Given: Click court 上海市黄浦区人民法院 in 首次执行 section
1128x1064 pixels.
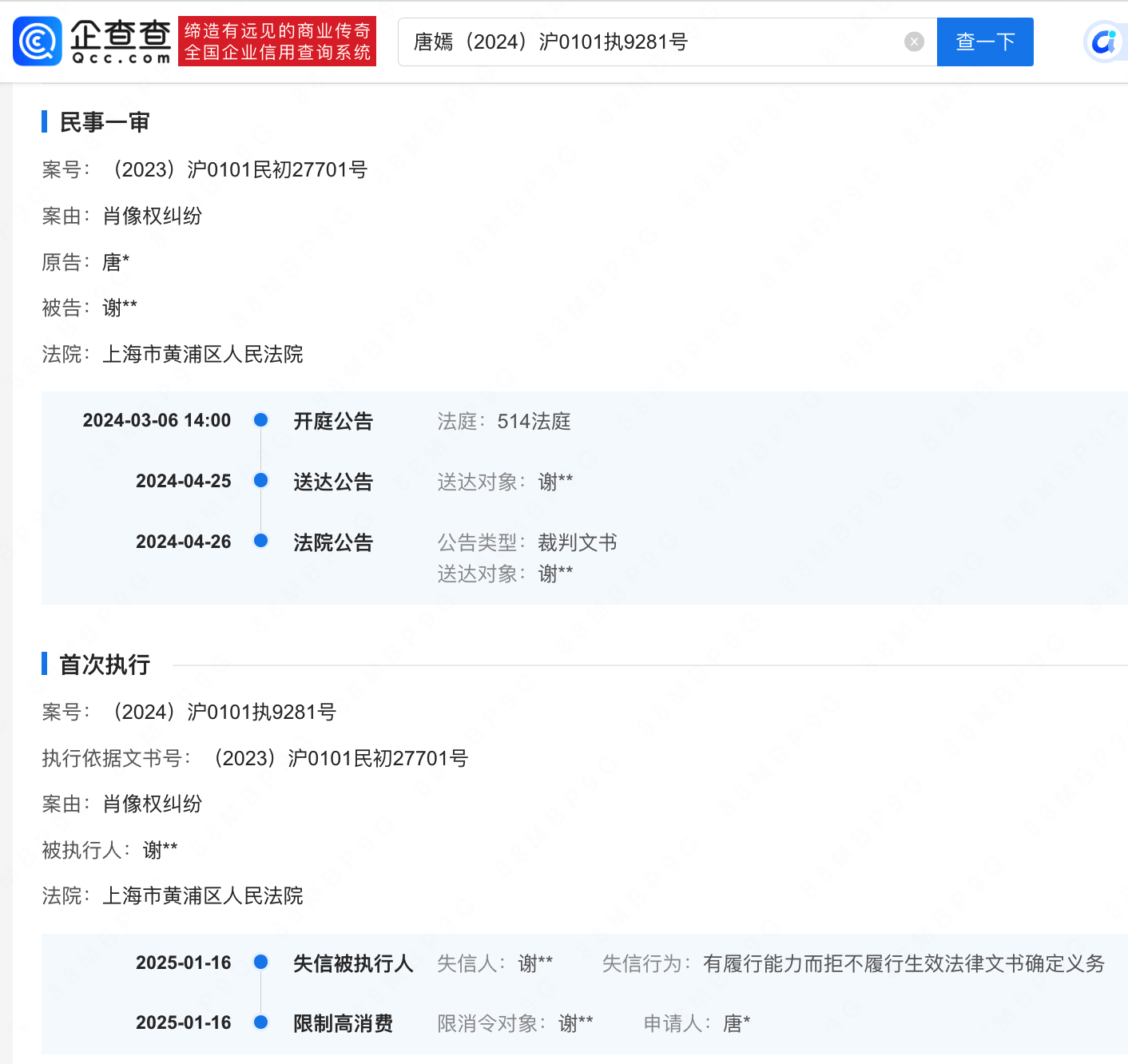Looking at the screenshot, I should 203,896.
